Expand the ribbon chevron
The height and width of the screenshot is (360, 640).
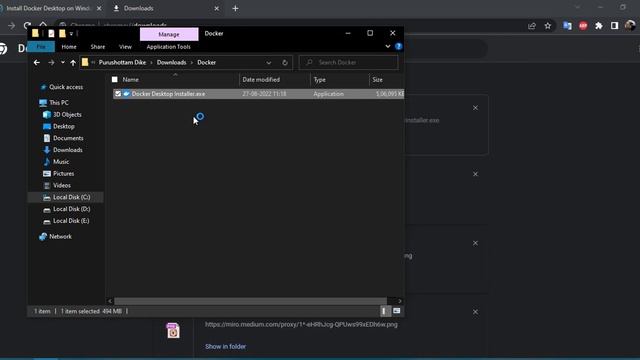point(387,47)
